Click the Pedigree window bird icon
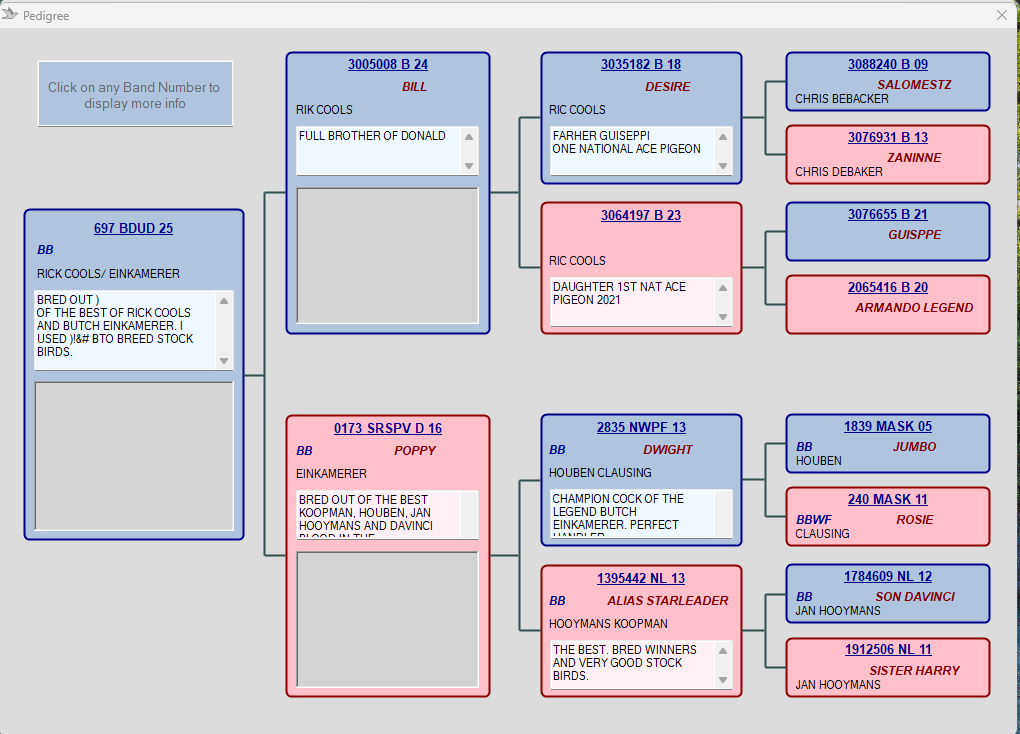 tap(10, 14)
